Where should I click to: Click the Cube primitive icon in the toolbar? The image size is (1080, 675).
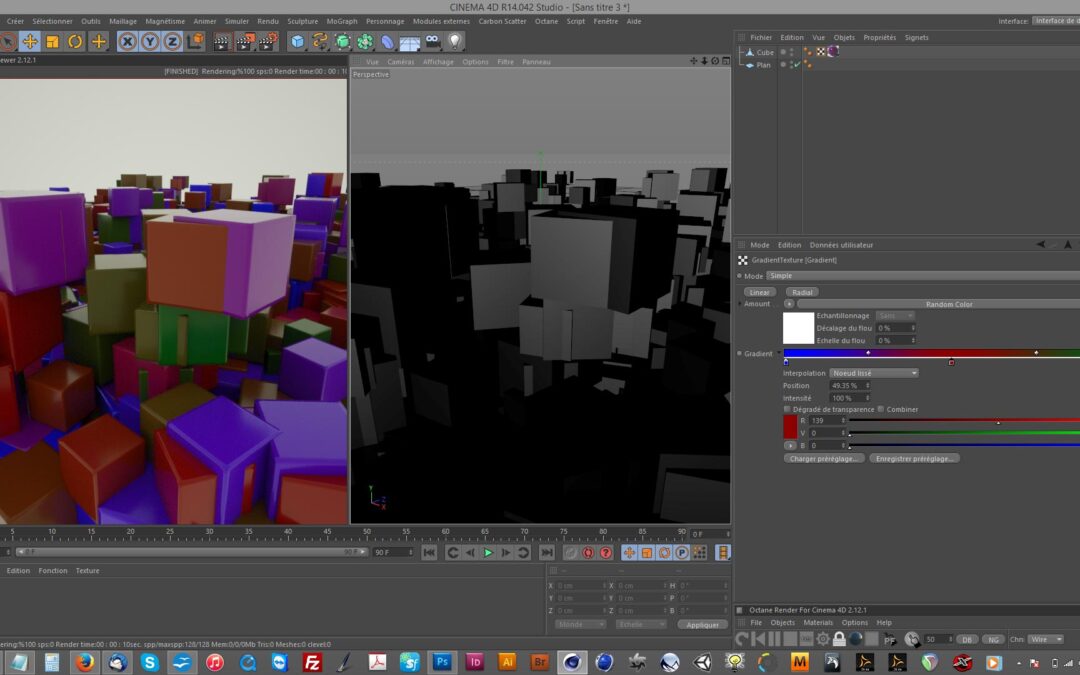[297, 41]
